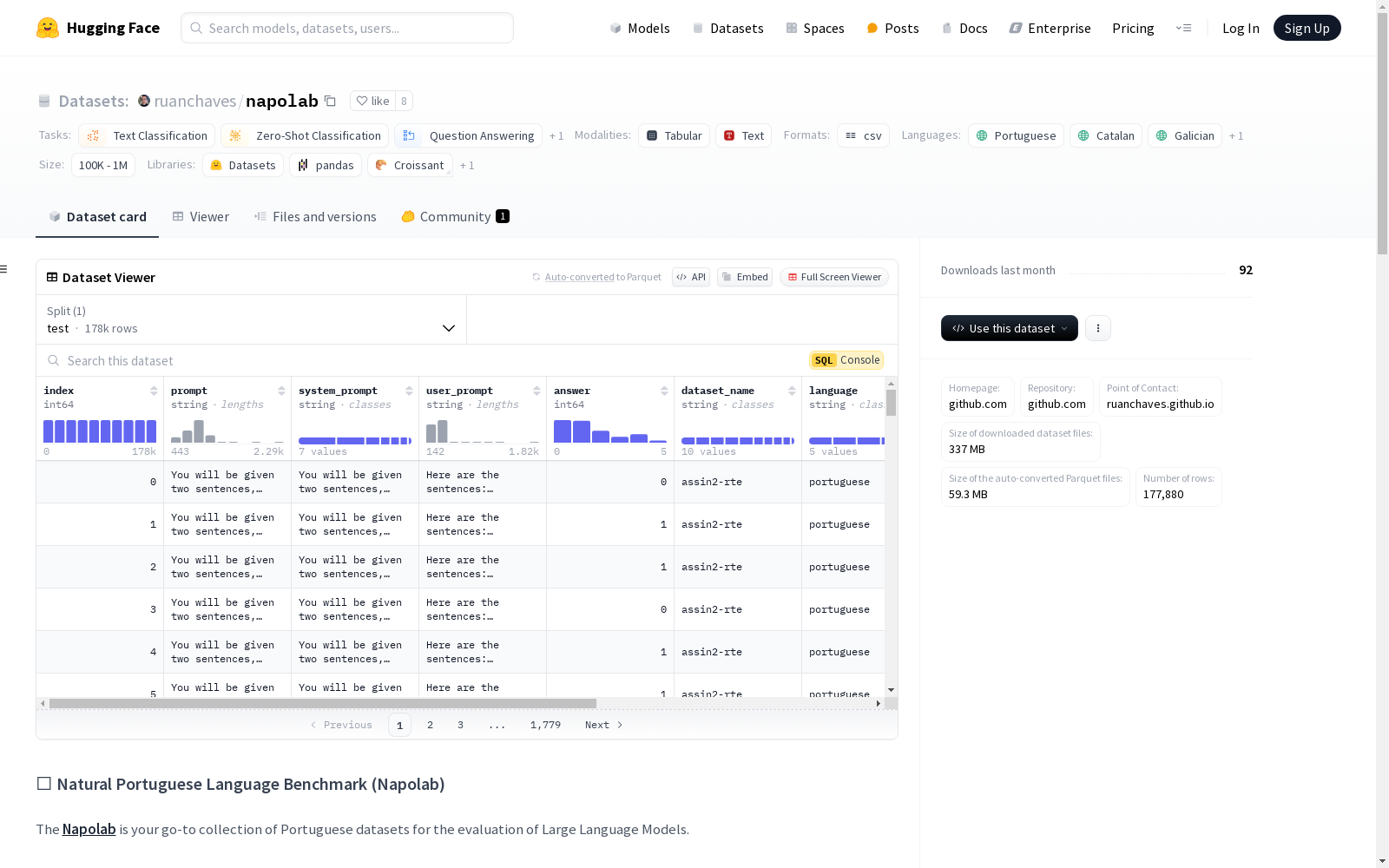
Task: Copy dataset name with the copy icon
Action: click(x=330, y=101)
